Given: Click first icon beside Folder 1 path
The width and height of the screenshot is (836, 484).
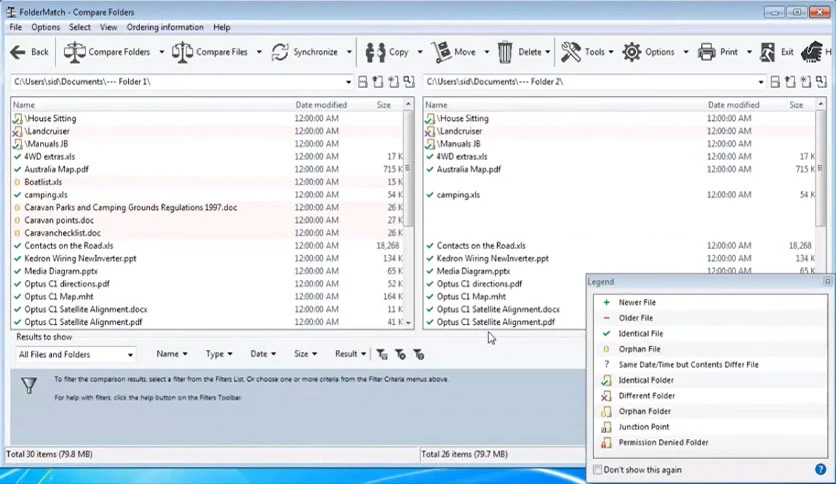Looking at the screenshot, I should (363, 82).
